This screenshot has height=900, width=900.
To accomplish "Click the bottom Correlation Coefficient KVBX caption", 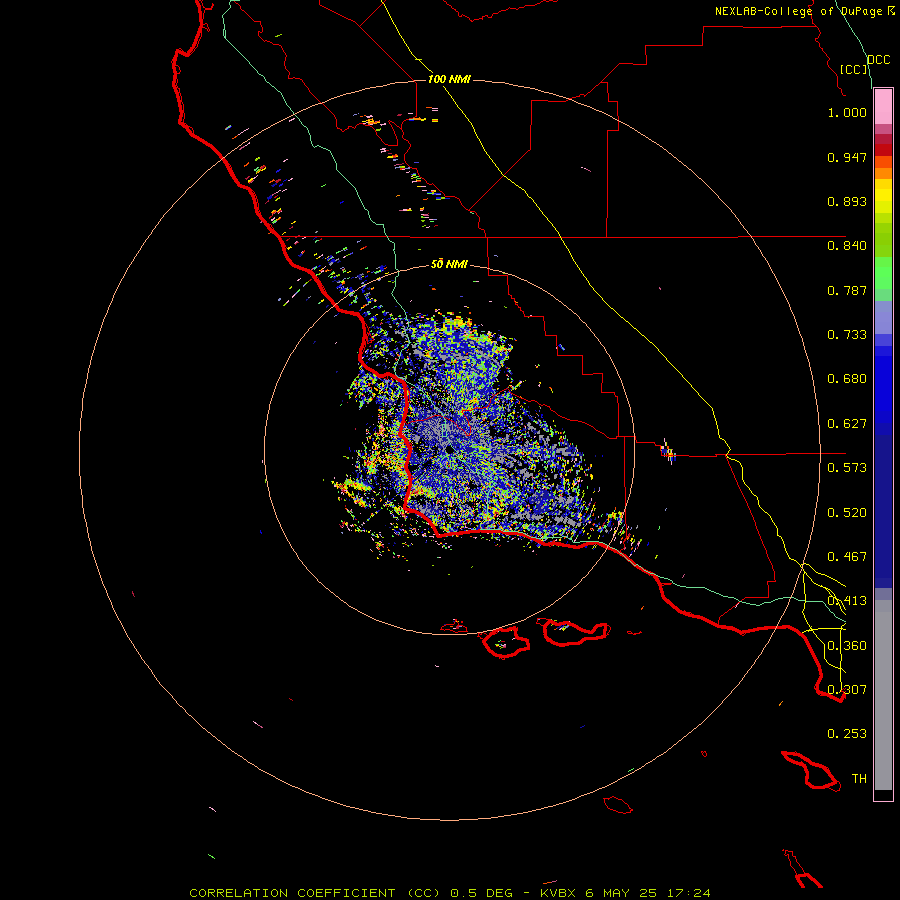I will (450, 893).
